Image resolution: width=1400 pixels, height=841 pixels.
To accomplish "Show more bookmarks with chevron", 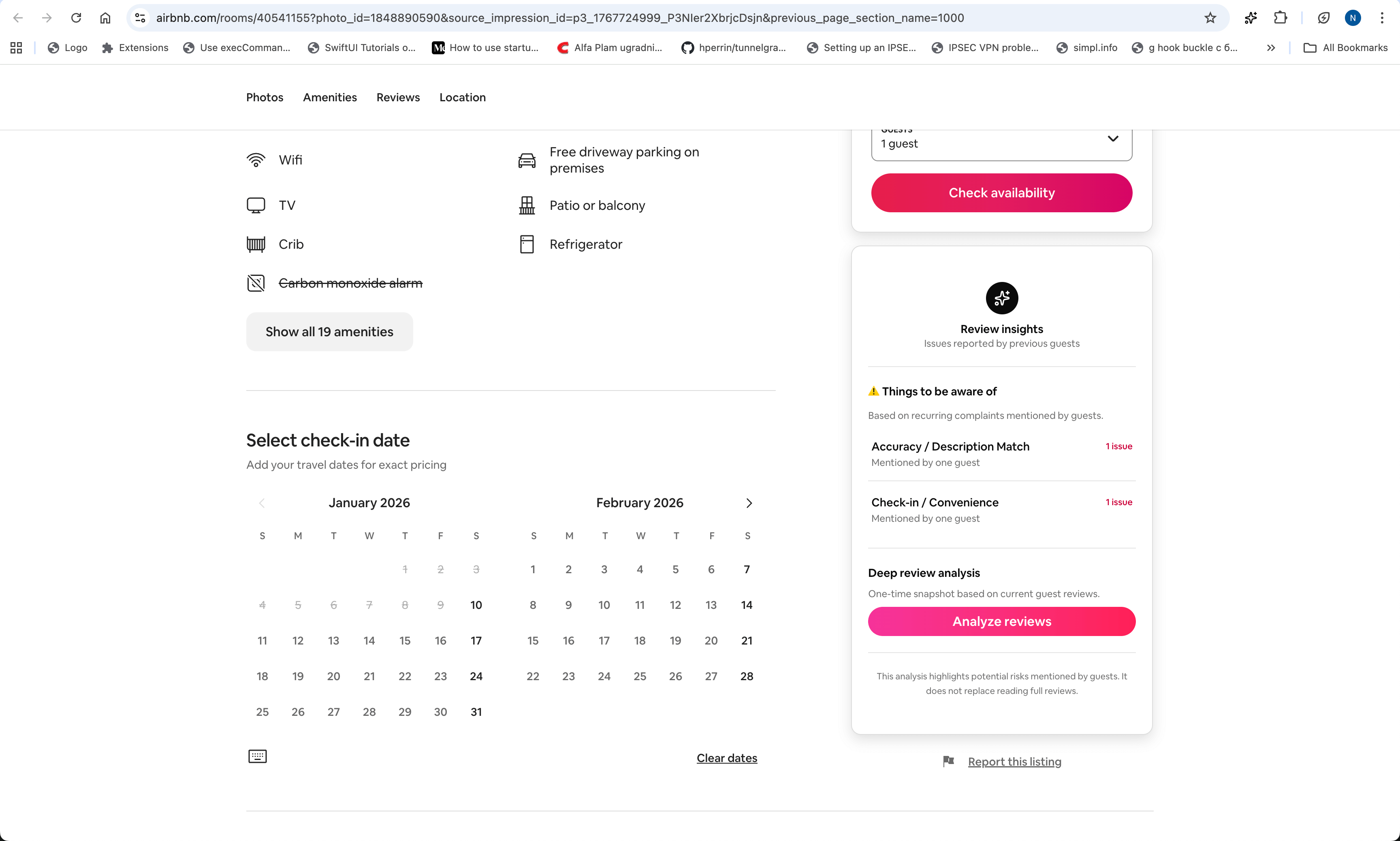I will [1271, 48].
